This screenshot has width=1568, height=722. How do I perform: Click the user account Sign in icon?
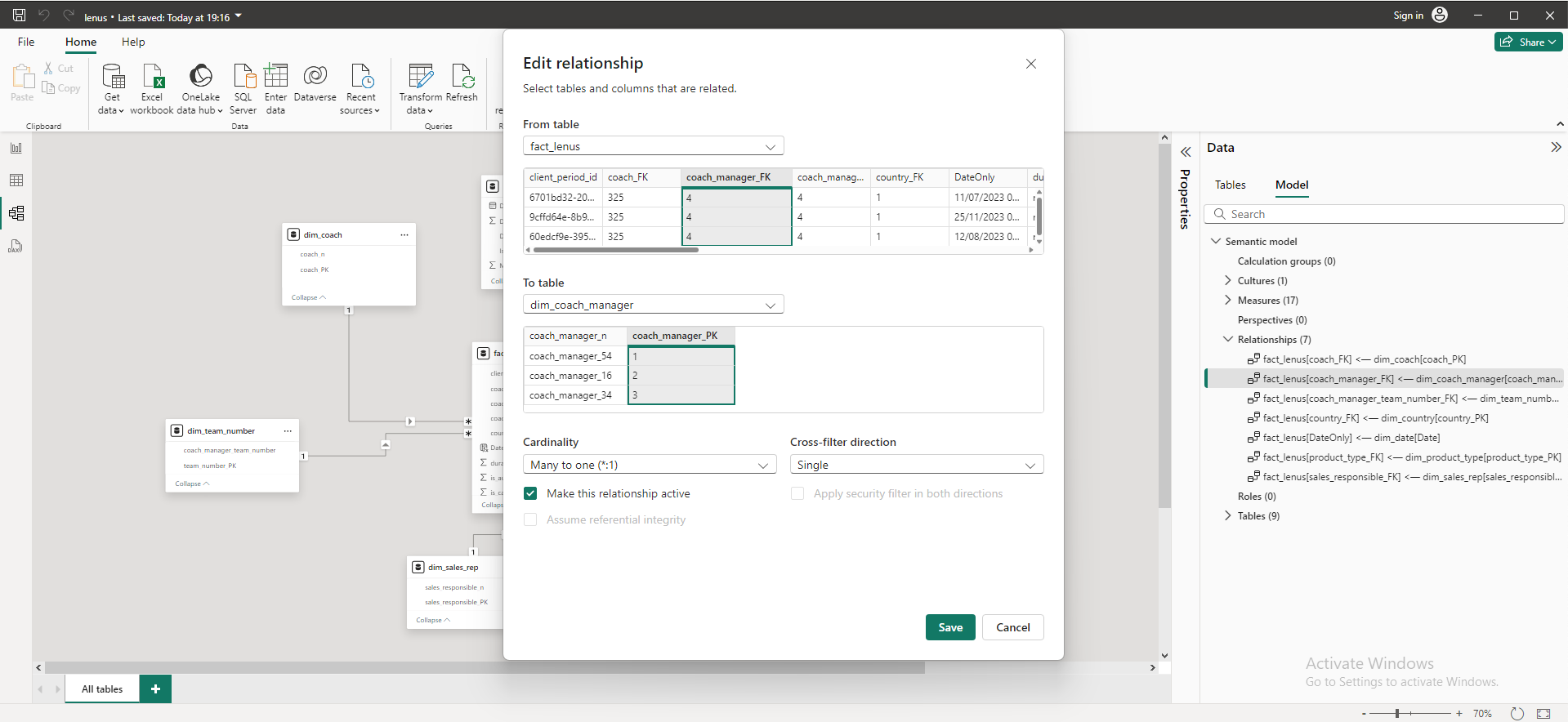pyautogui.click(x=1440, y=15)
